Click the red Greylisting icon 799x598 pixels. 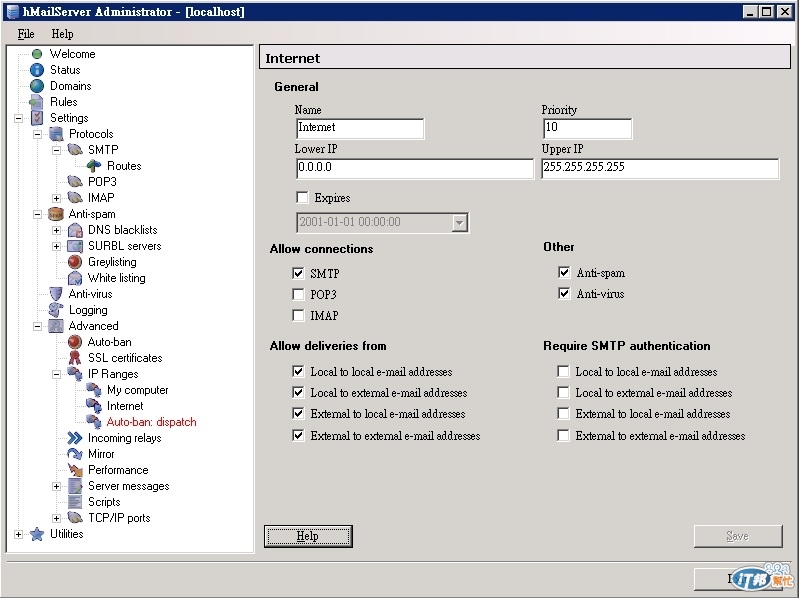pos(75,262)
